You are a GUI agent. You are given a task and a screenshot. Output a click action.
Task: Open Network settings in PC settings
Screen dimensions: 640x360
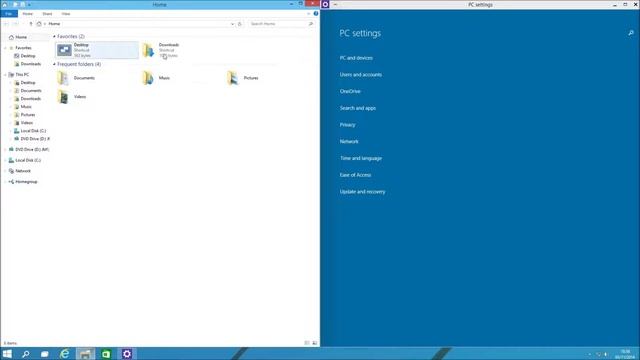pos(349,142)
